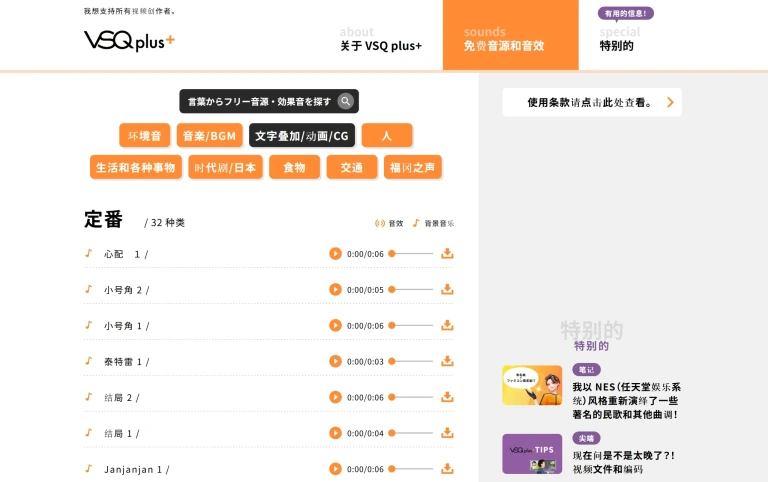Viewport: 768px width, 482px height.
Task: Play the 泰特雷 1 sound
Action: (335, 362)
